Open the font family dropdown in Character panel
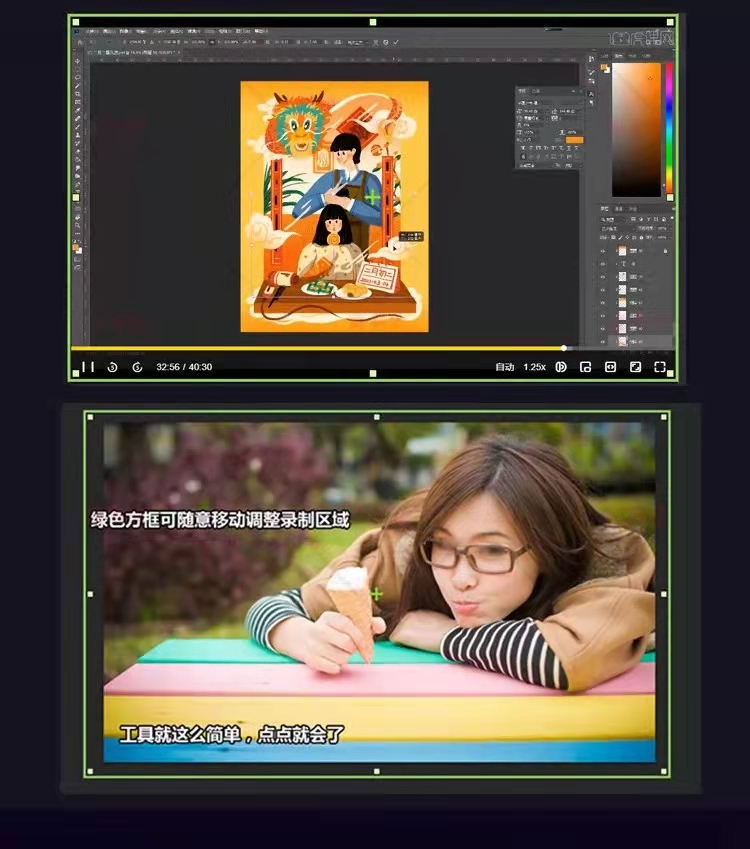The height and width of the screenshot is (849, 750). pos(550,103)
